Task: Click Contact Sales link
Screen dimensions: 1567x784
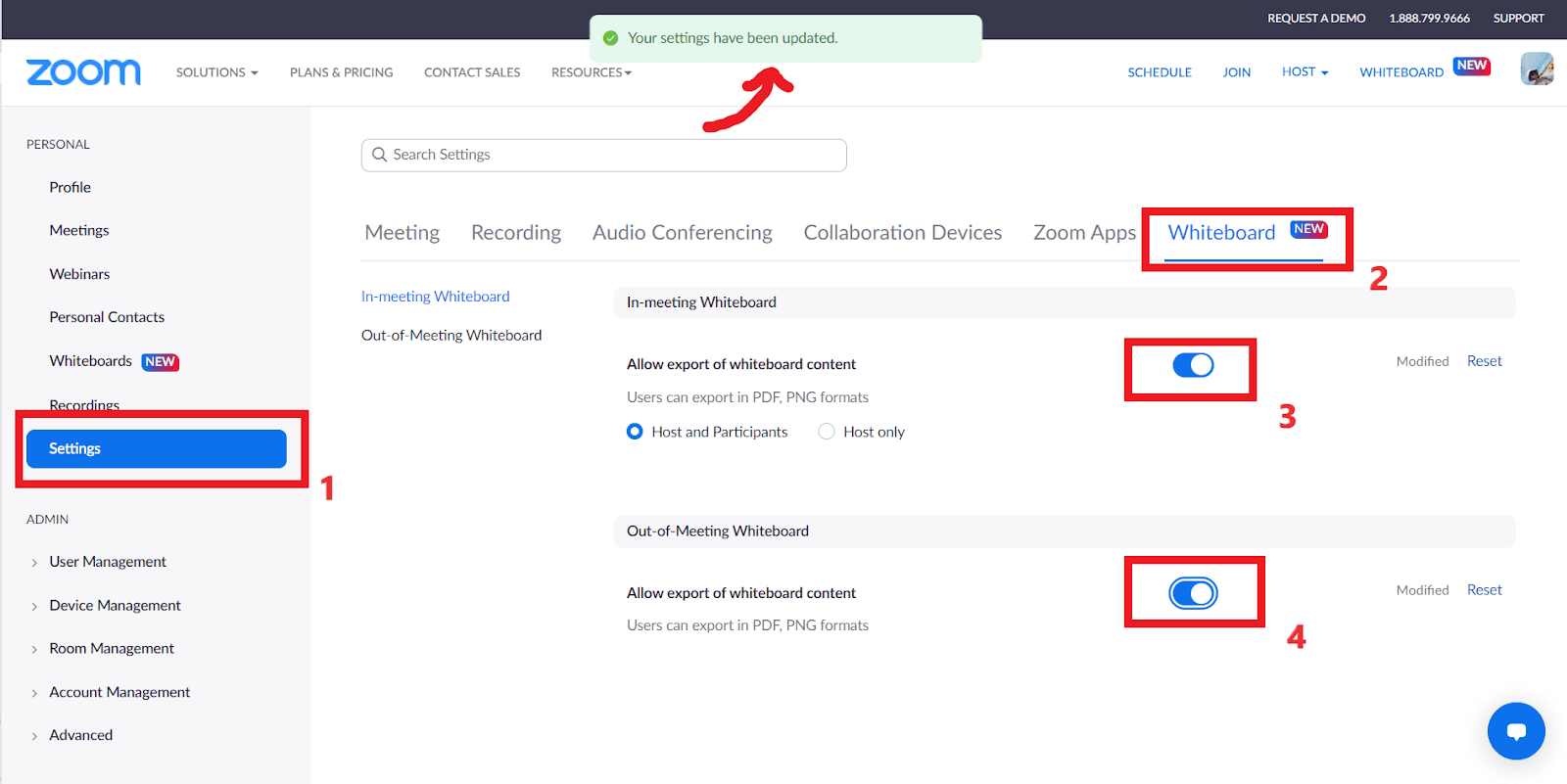Action: click(x=472, y=72)
